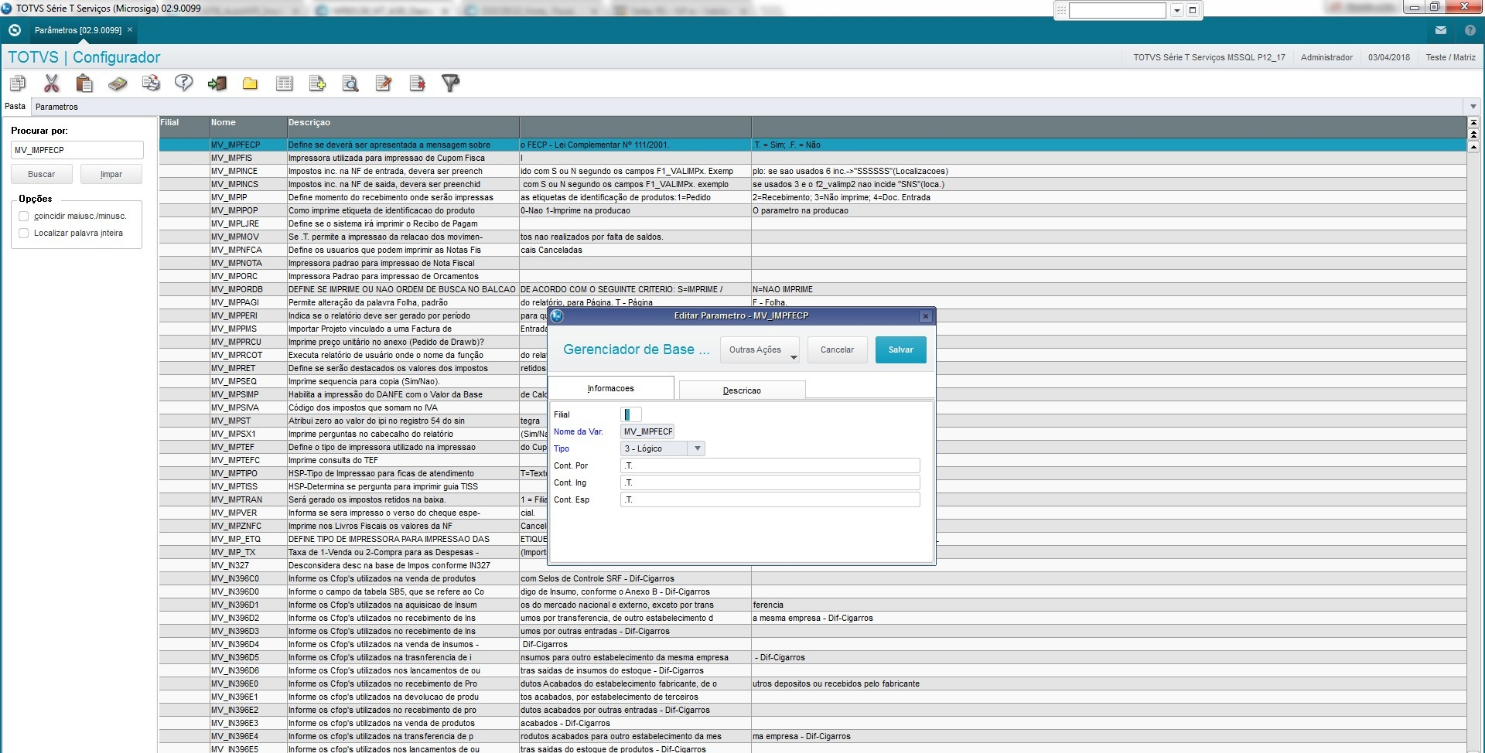Click the Add new record icon

tap(317, 83)
